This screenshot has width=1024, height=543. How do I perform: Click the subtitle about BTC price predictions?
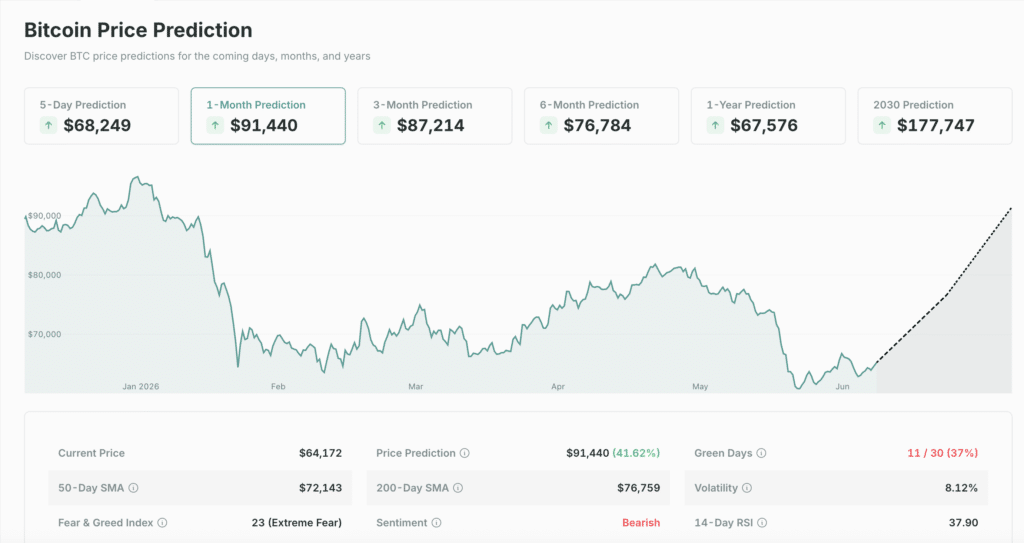(x=197, y=56)
